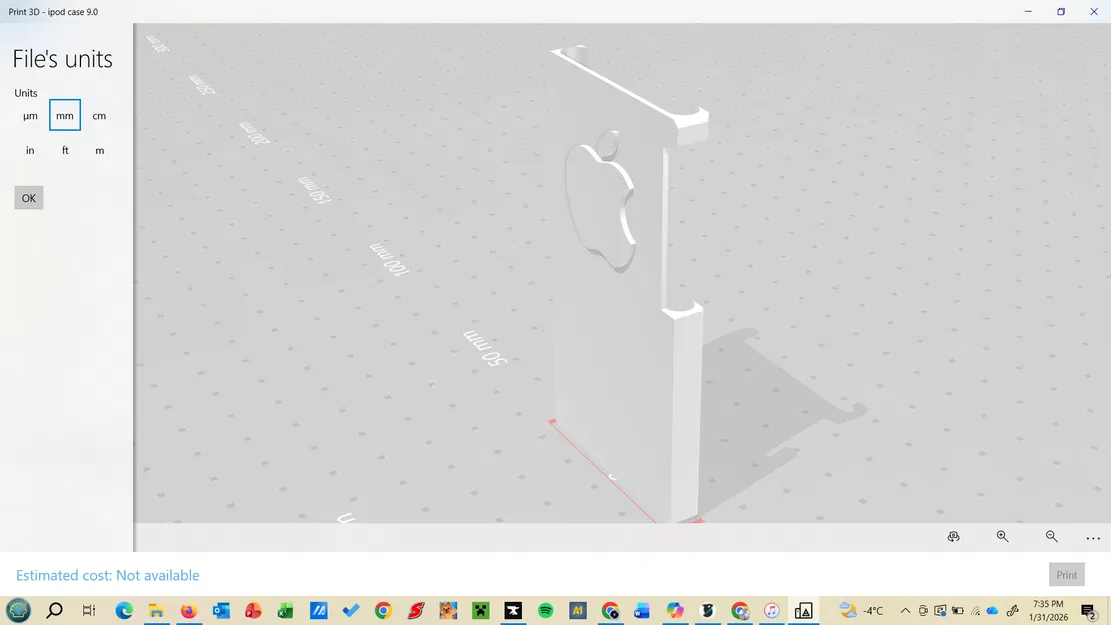Show hidden system tray icons

point(905,610)
